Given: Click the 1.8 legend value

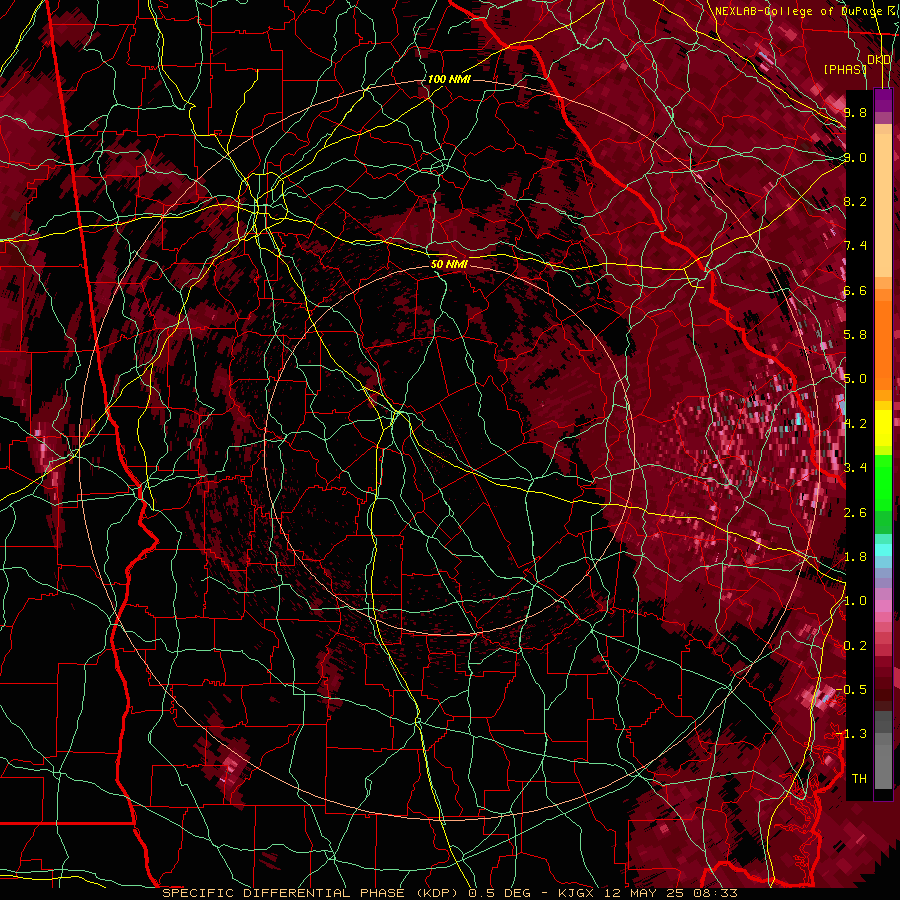Looking at the screenshot, I should [855, 557].
